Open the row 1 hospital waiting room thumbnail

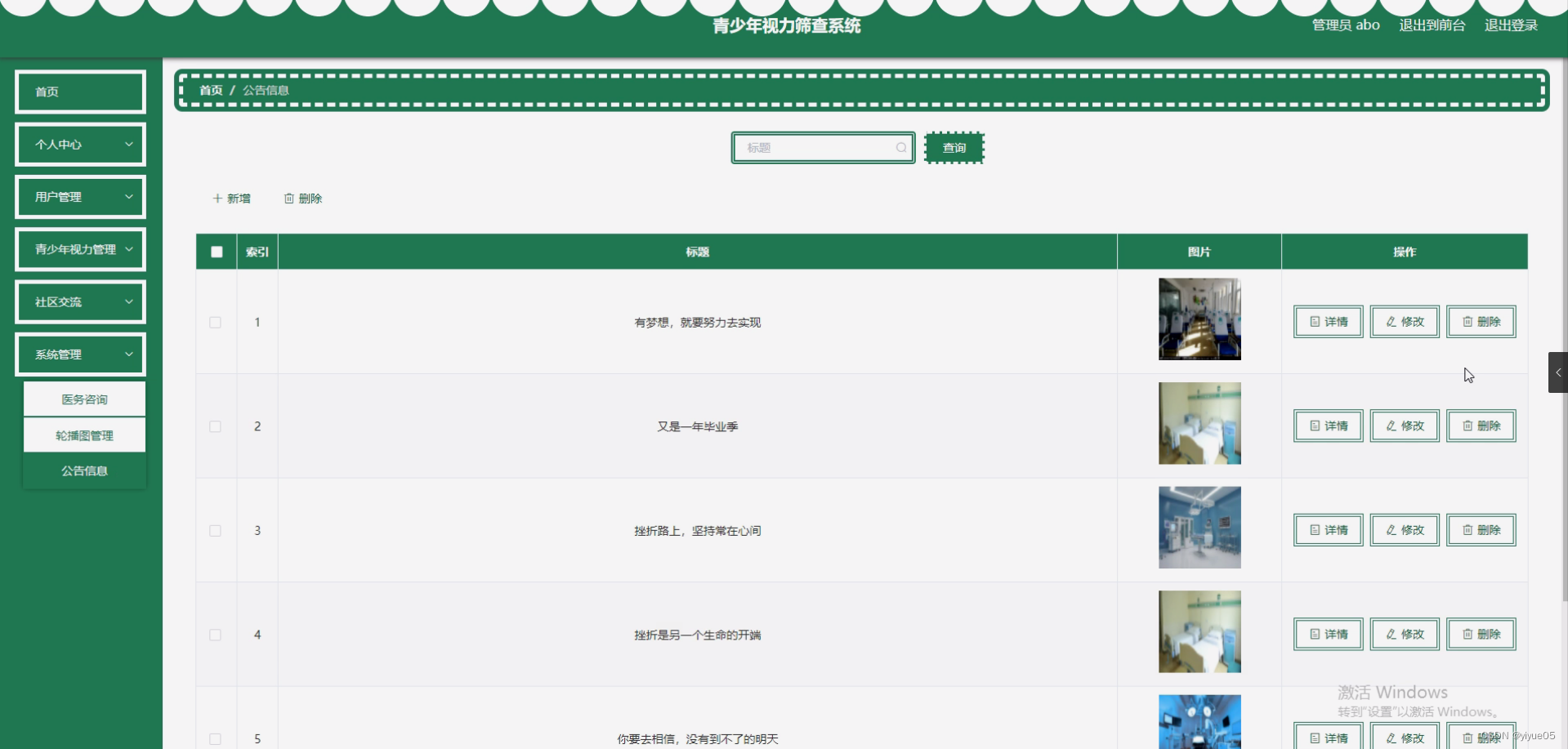[1199, 319]
